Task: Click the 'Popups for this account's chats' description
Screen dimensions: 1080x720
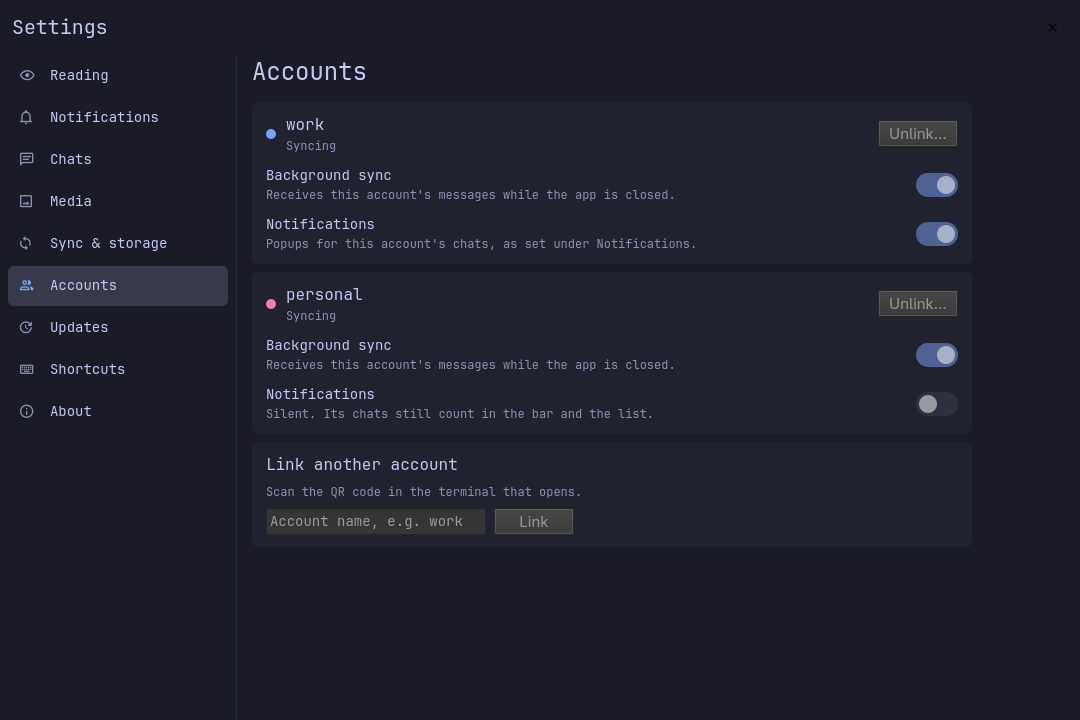Action: 481,244
